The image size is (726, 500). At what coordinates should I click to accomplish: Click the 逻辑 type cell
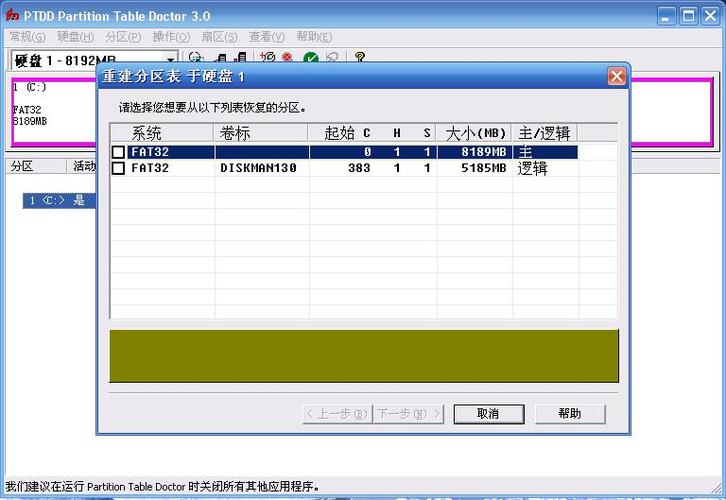tap(532, 169)
